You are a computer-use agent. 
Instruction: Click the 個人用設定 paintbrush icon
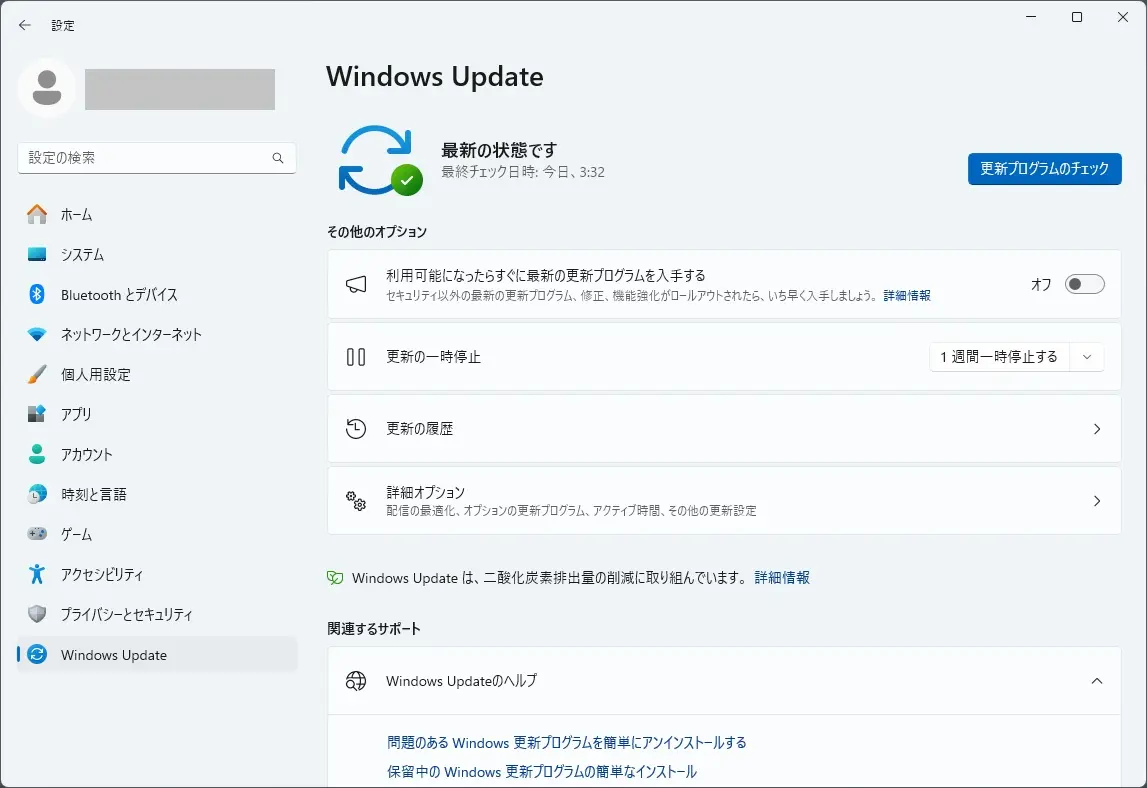(37, 374)
